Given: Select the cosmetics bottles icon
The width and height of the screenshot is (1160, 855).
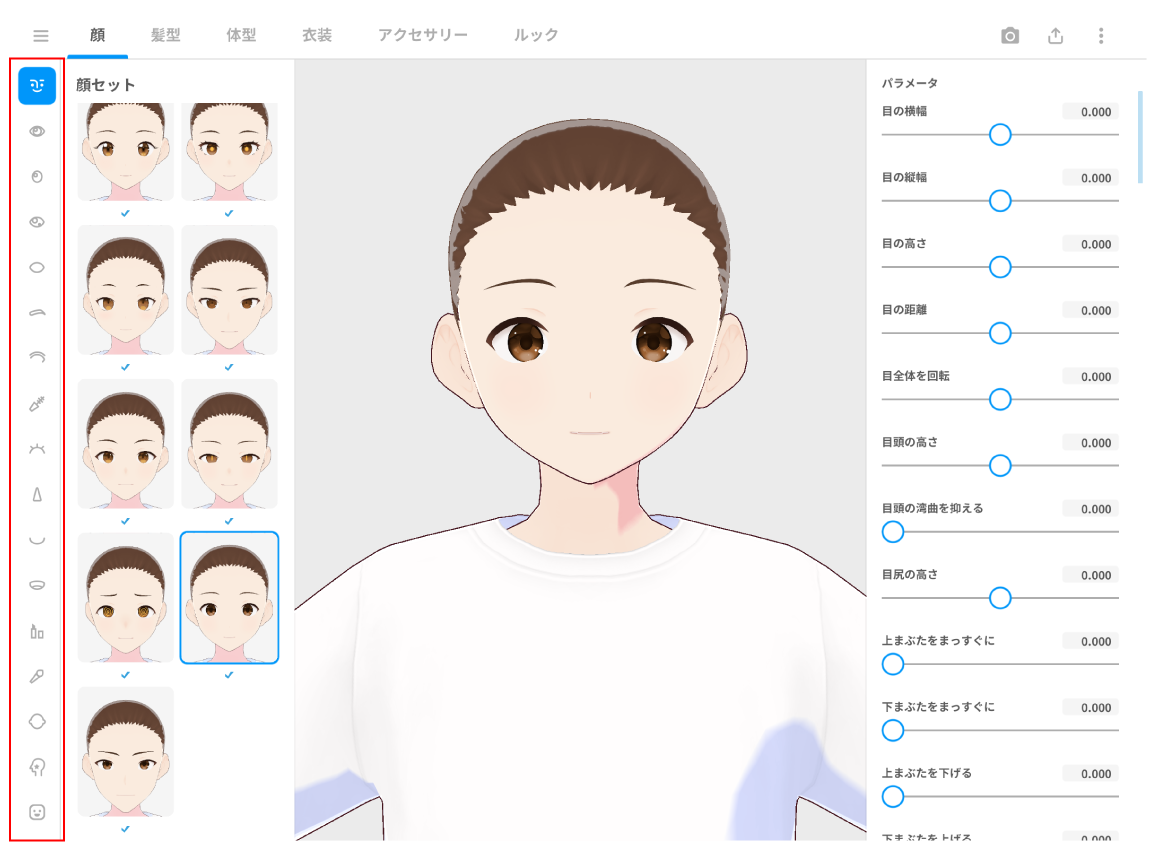Looking at the screenshot, I should pos(37,631).
